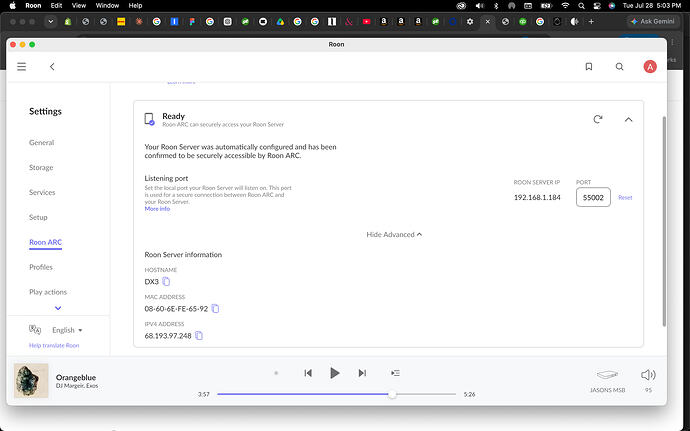This screenshot has height=431, width=690.
Task: Open the English language dropdown
Action: (x=67, y=330)
